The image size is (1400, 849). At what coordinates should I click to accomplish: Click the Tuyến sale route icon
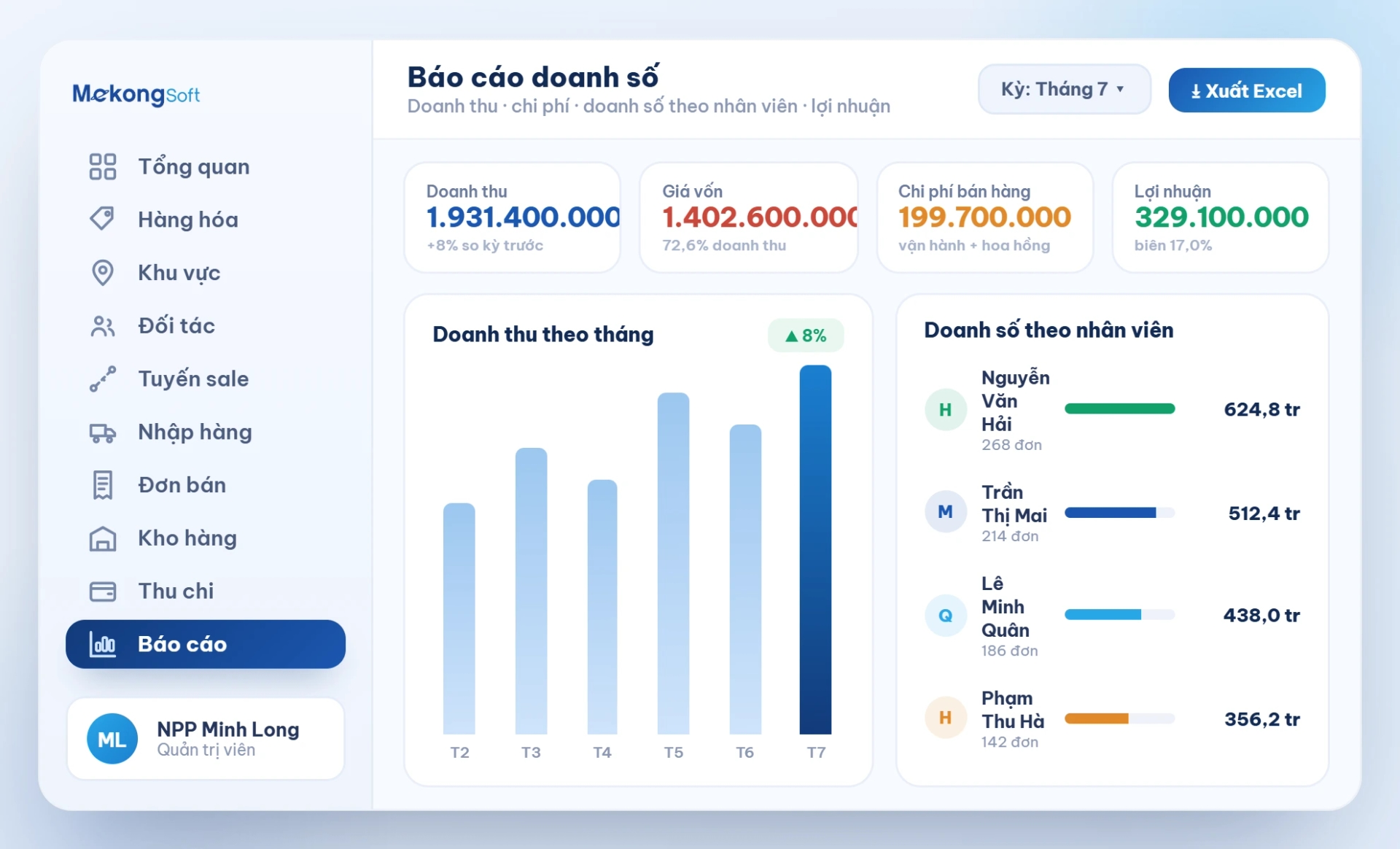pyautogui.click(x=103, y=379)
